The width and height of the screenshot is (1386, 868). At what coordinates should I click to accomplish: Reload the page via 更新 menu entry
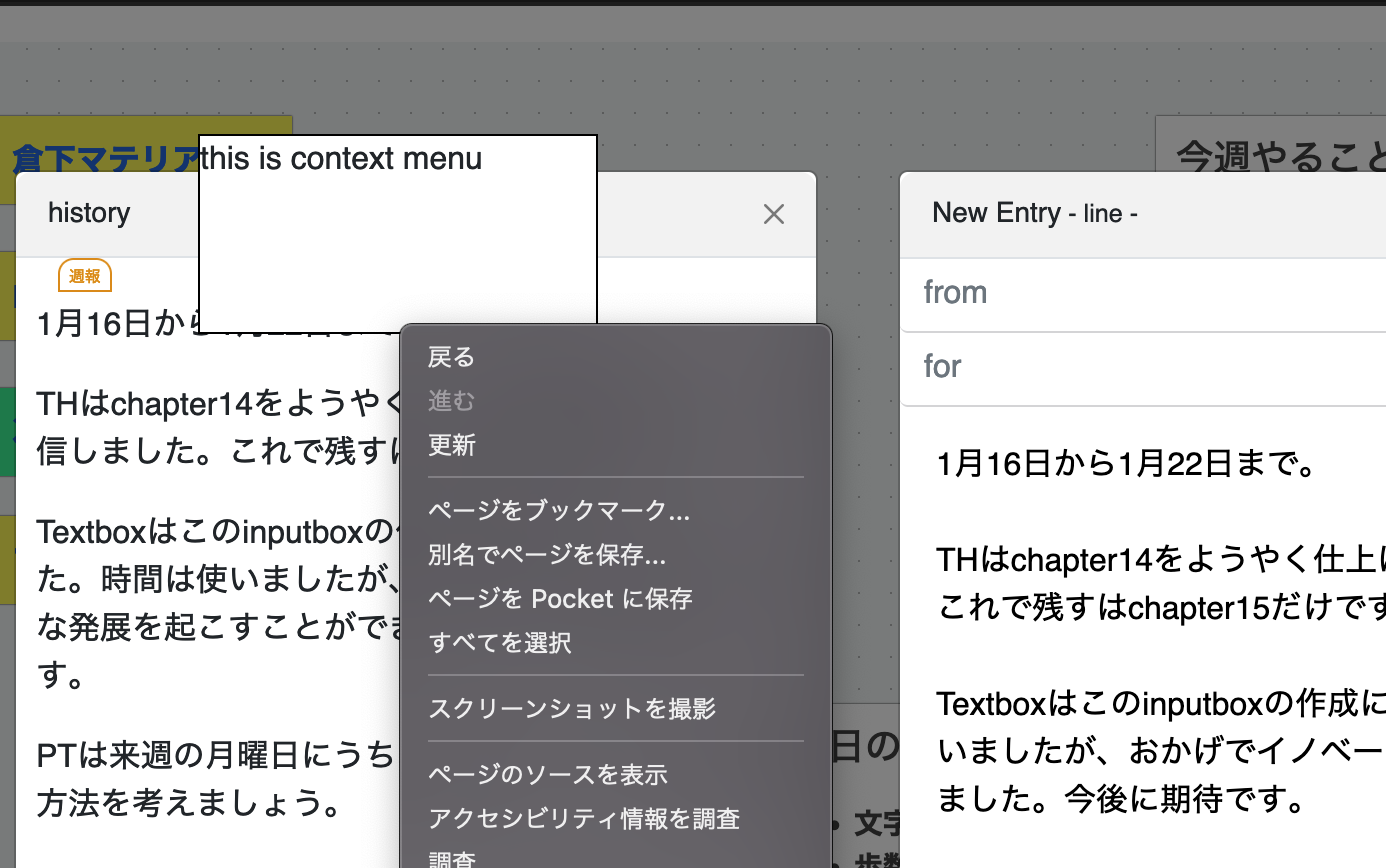click(x=616, y=445)
